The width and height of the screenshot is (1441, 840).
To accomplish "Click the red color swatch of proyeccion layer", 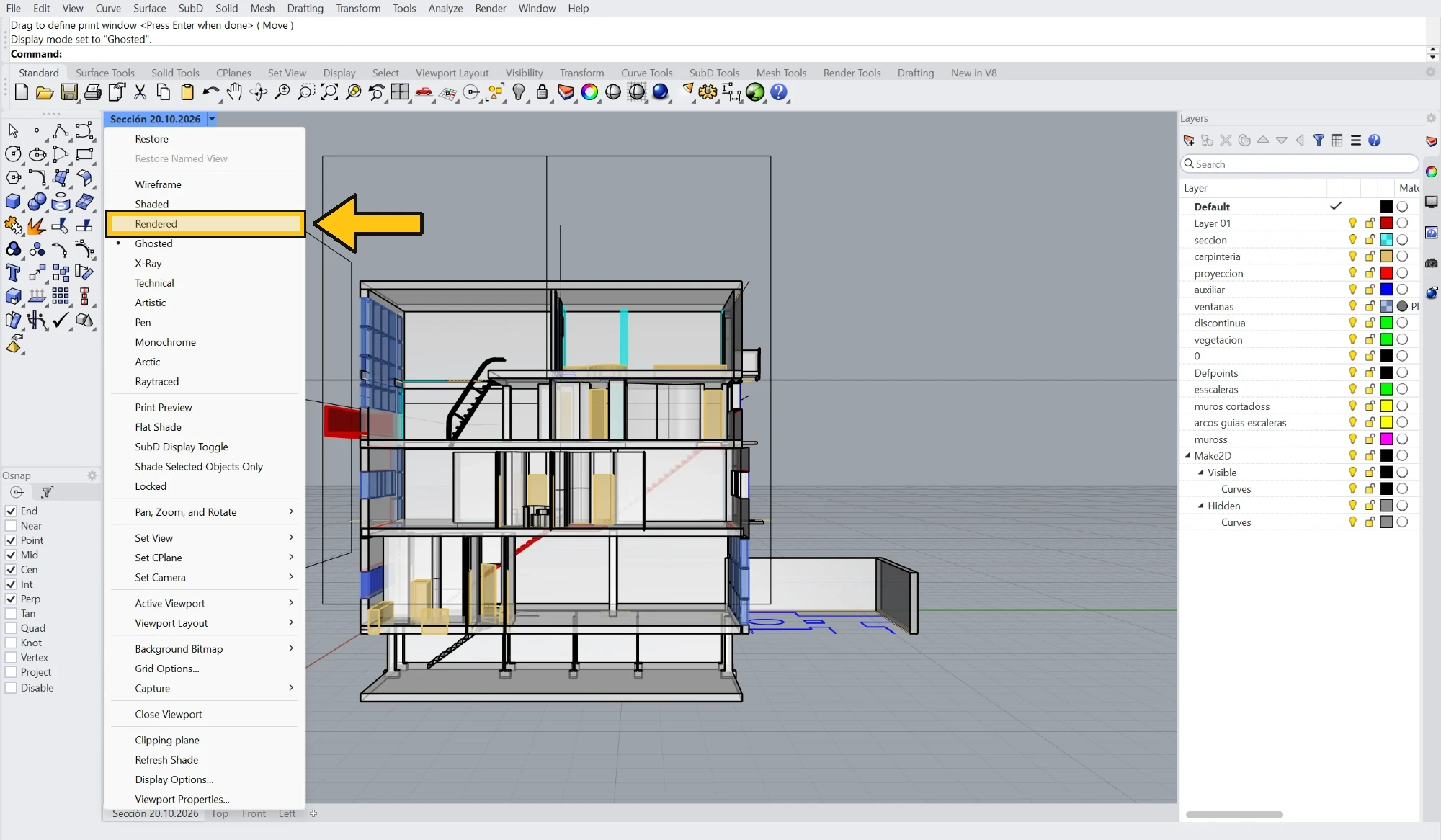I will coord(1386,273).
